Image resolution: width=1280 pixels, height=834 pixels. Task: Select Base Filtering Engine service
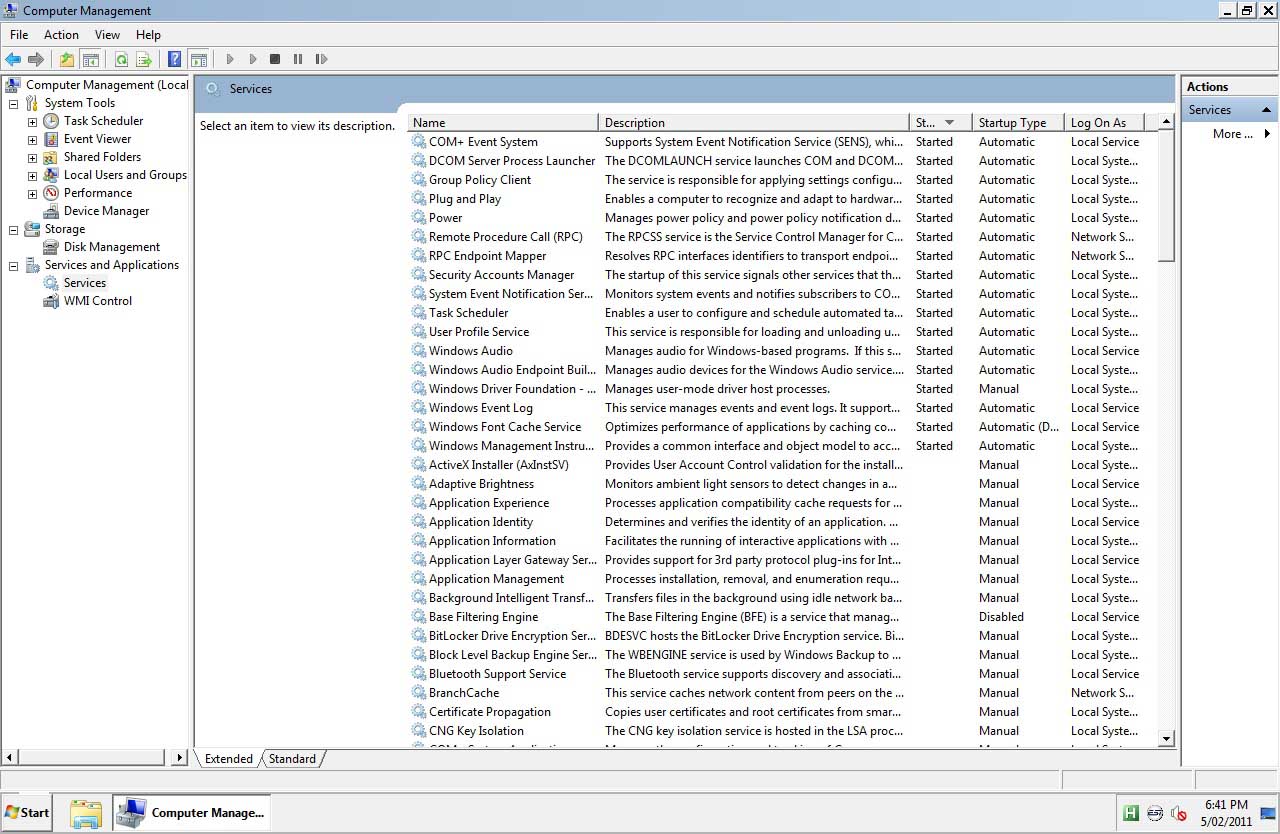coord(782,617)
